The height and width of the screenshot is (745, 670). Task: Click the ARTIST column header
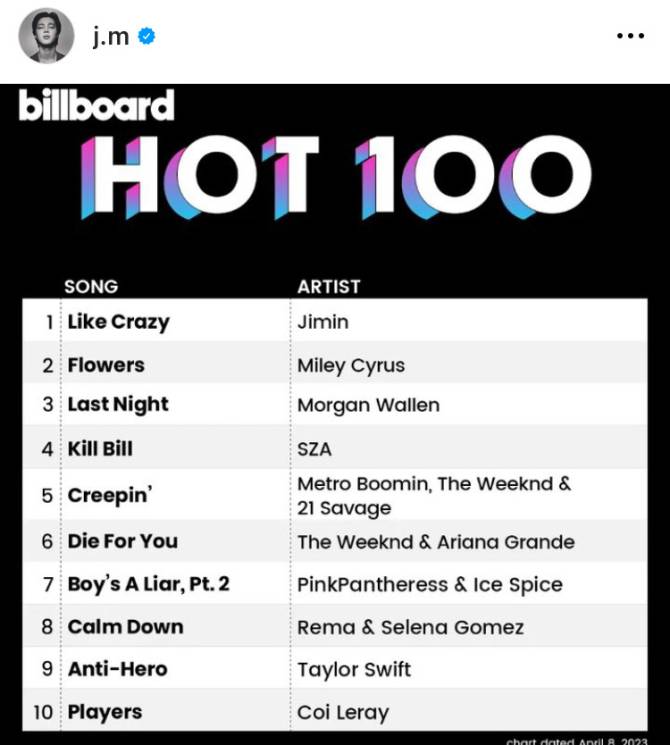(x=329, y=287)
